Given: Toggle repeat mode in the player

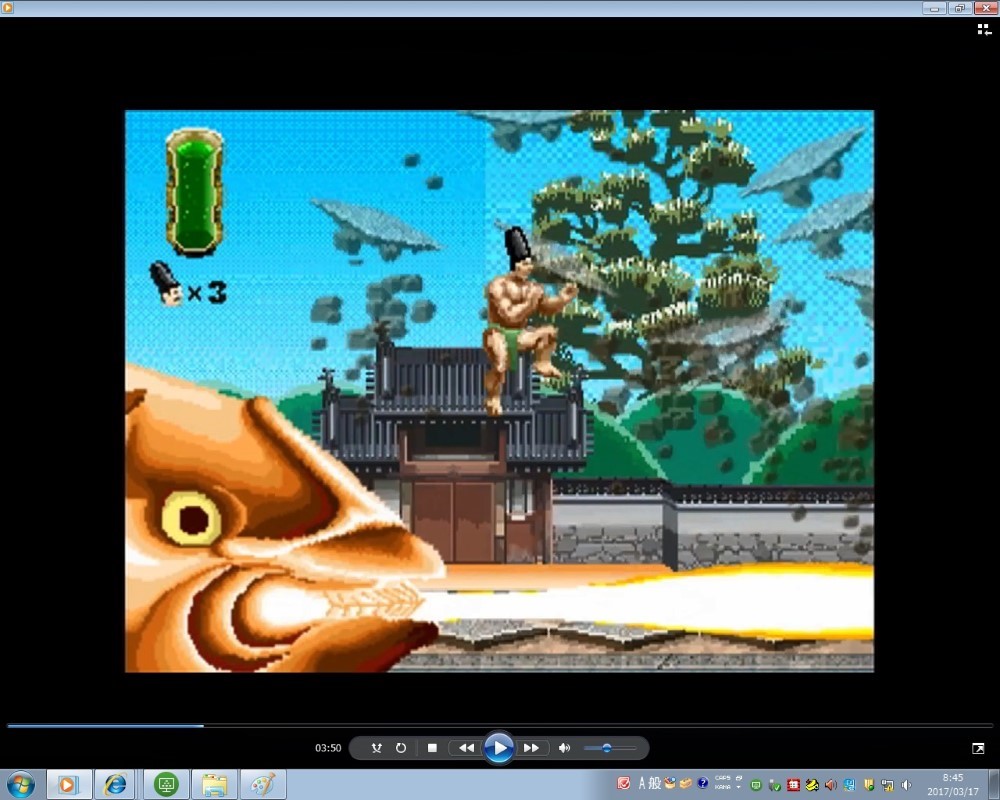Looking at the screenshot, I should pos(401,748).
